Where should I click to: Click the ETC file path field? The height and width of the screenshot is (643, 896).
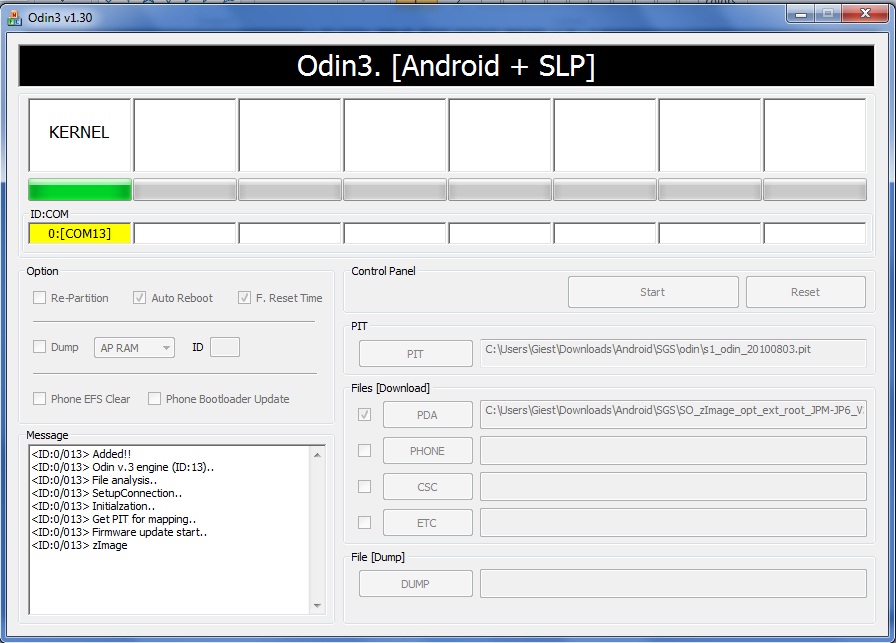(673, 522)
